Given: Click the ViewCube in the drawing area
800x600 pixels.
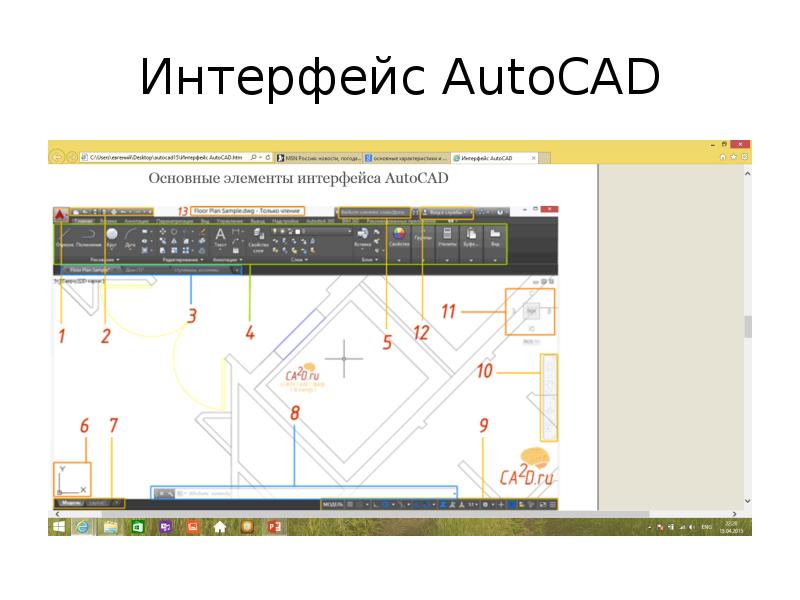Looking at the screenshot, I should tap(531, 311).
